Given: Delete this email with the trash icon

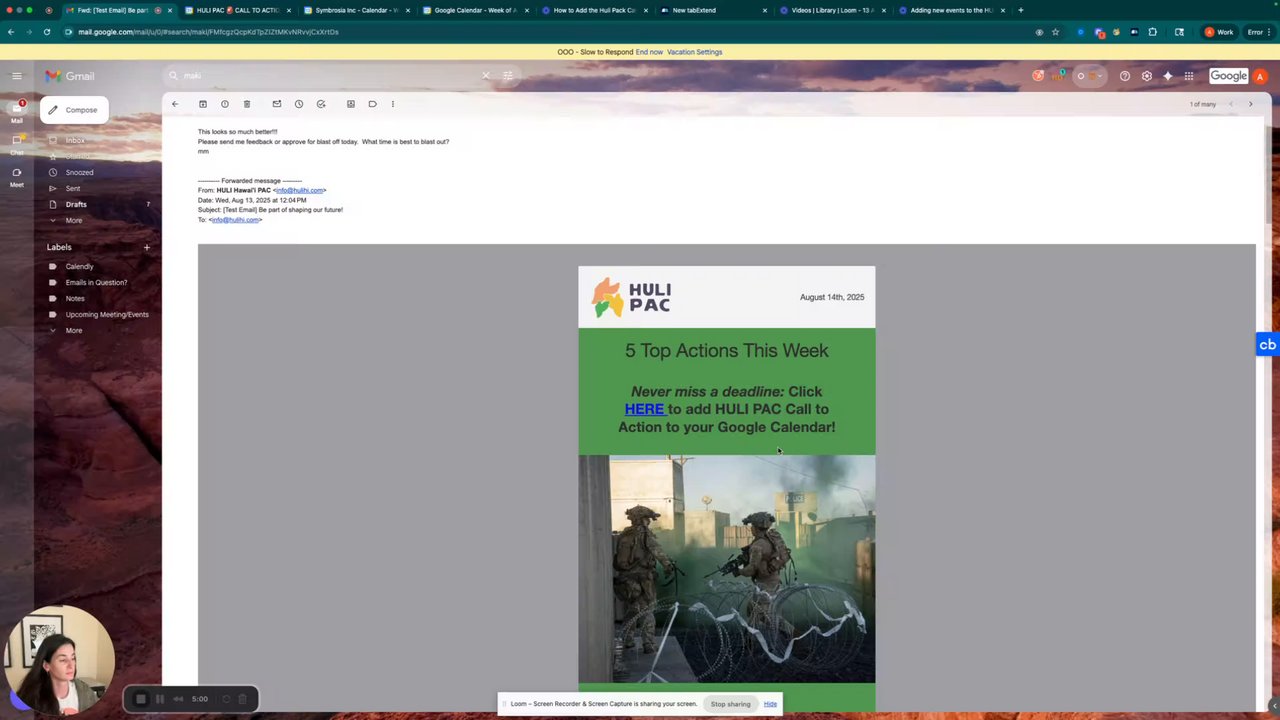Looking at the screenshot, I should (247, 104).
